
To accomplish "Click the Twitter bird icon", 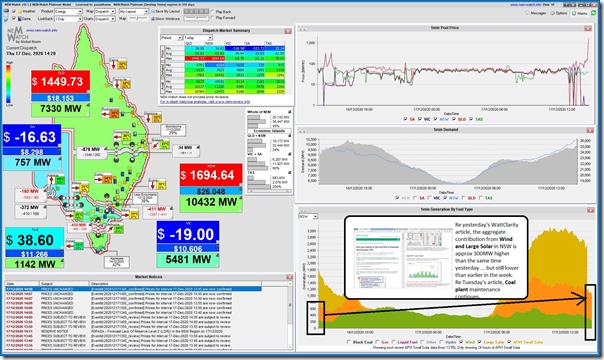I will tap(6, 18).
